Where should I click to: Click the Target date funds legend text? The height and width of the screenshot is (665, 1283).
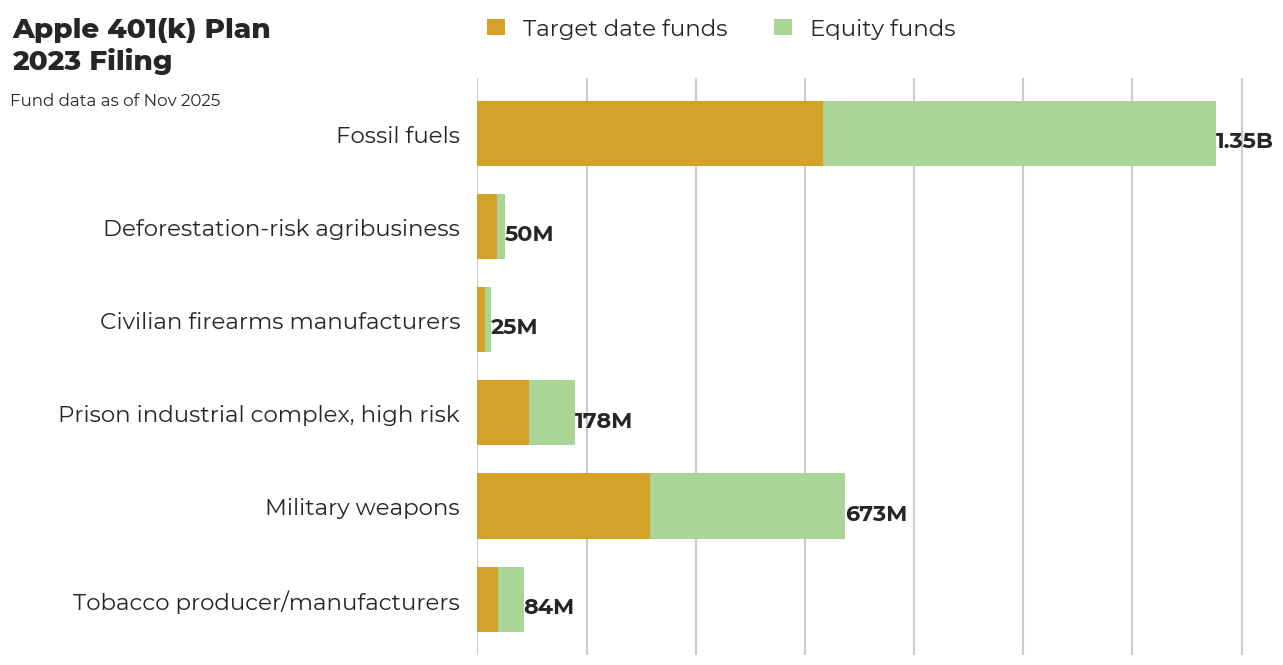[x=625, y=28]
